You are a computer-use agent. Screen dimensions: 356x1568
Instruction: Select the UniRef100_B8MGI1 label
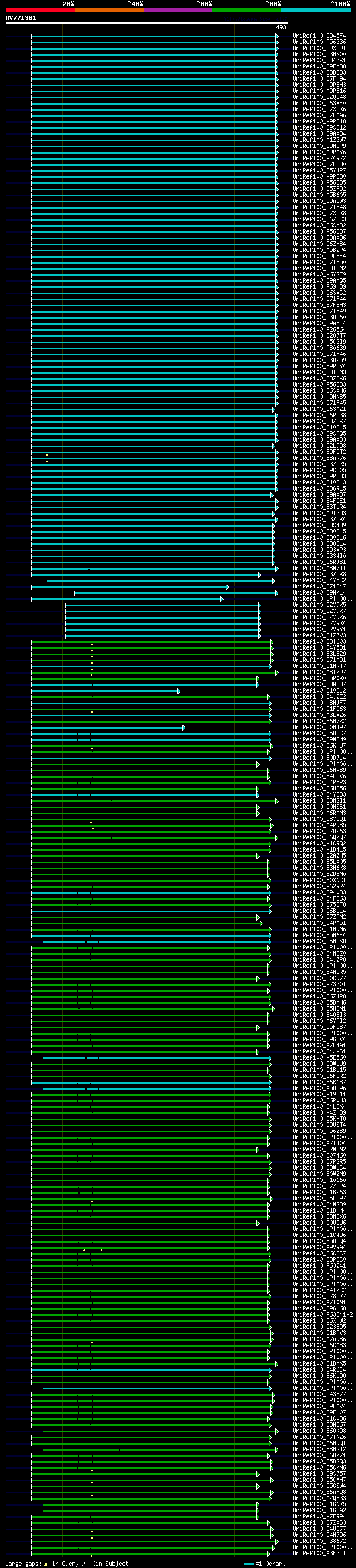(319, 800)
